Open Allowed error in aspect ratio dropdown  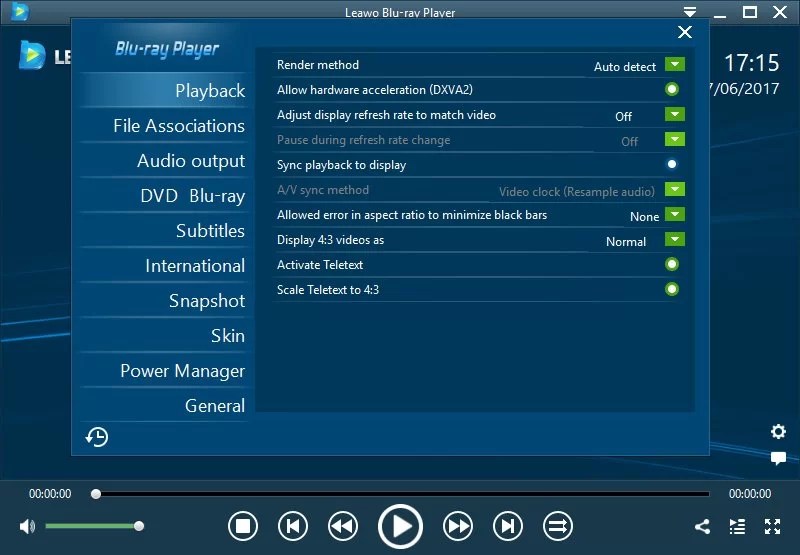pos(674,214)
